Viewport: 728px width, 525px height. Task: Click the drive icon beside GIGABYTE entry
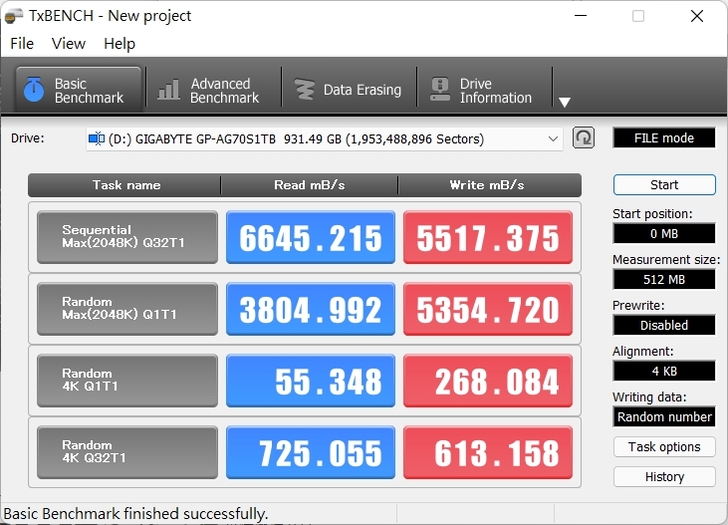[96, 139]
